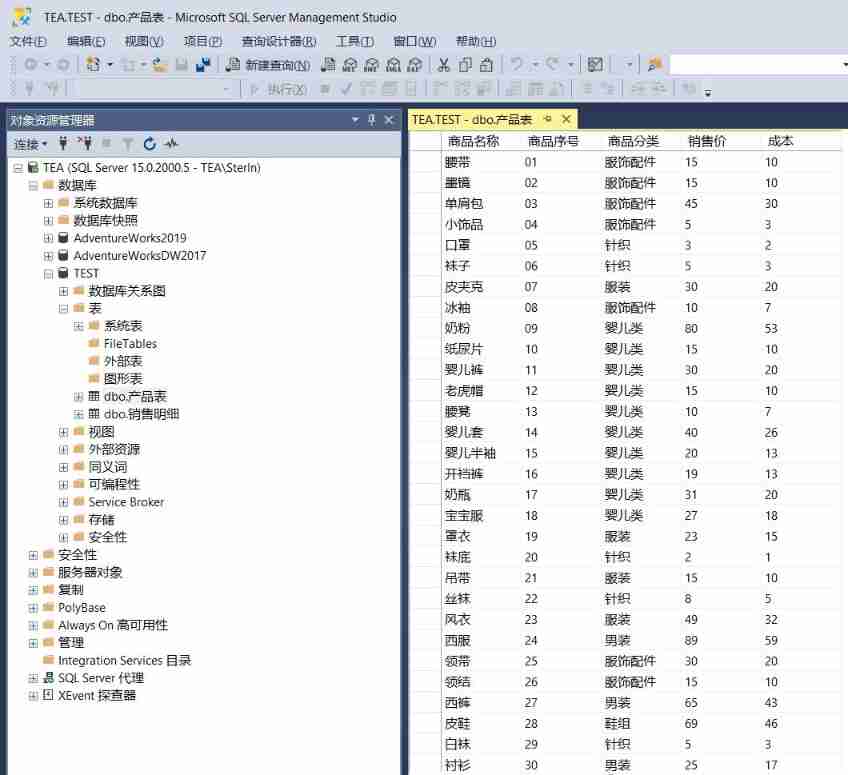The height and width of the screenshot is (775, 848).
Task: Pin the dbo.产品表 document tab
Action: tap(548, 119)
